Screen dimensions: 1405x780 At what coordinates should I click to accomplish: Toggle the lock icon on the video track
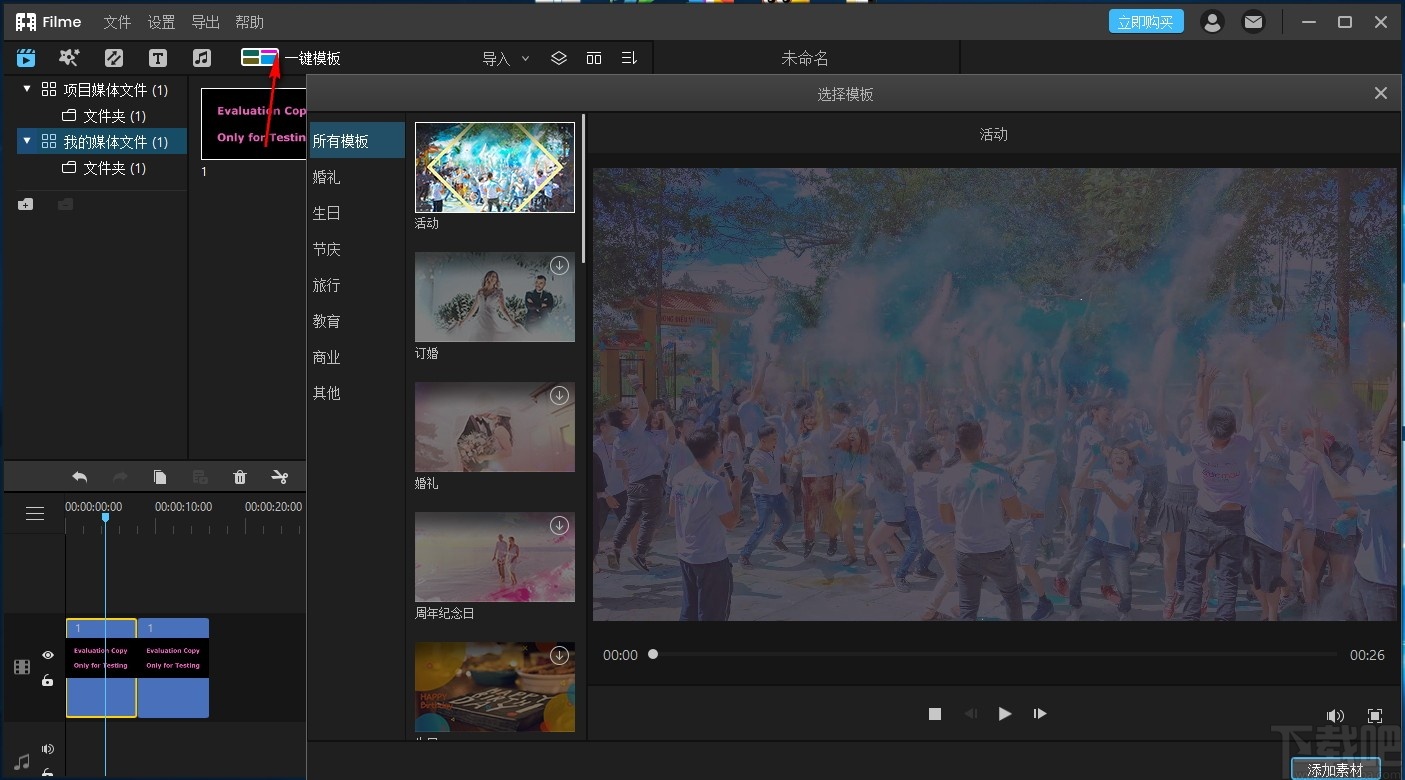click(47, 681)
